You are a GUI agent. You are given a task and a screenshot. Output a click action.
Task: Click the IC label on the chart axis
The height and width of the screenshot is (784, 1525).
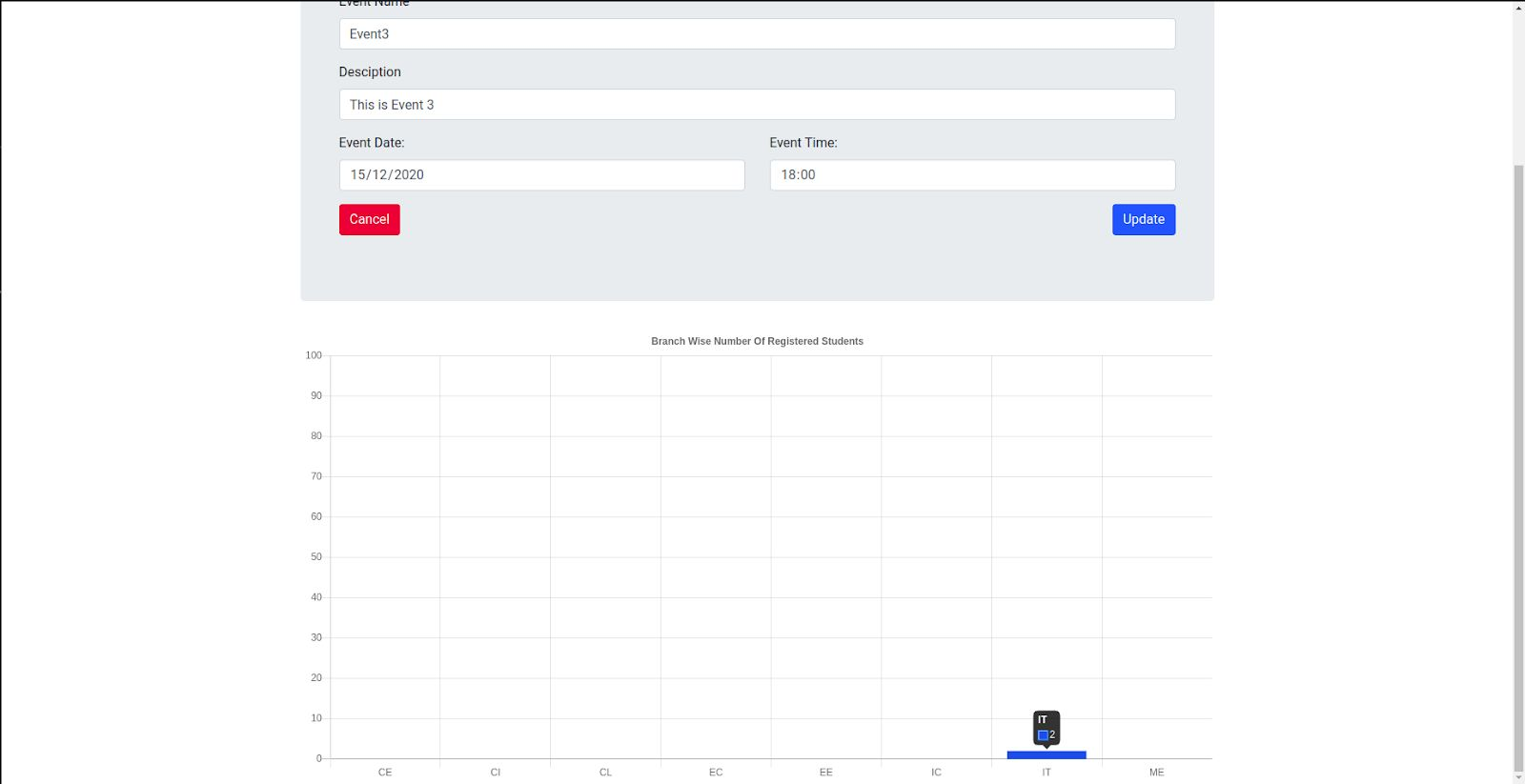[x=936, y=773]
